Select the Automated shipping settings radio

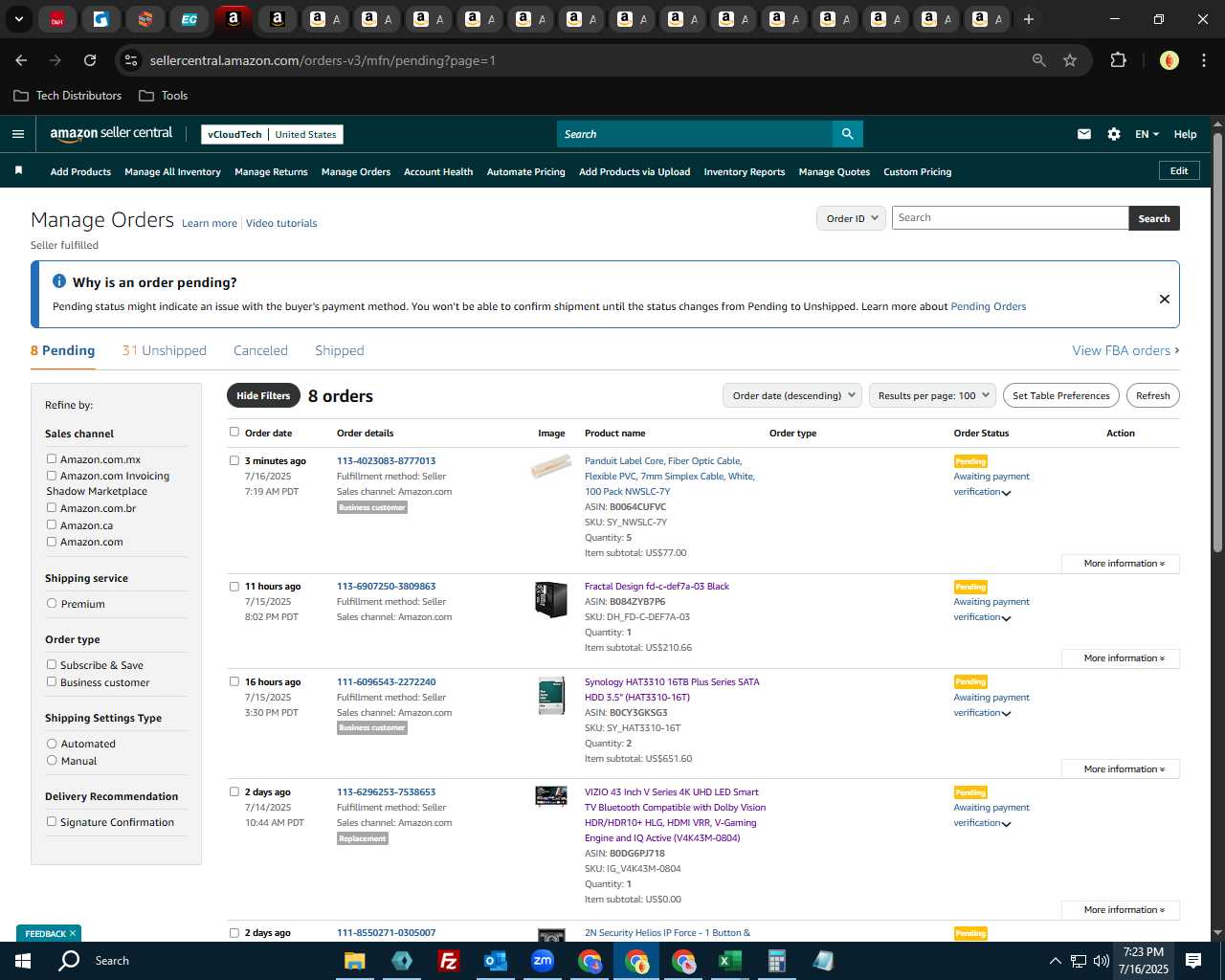tap(52, 744)
